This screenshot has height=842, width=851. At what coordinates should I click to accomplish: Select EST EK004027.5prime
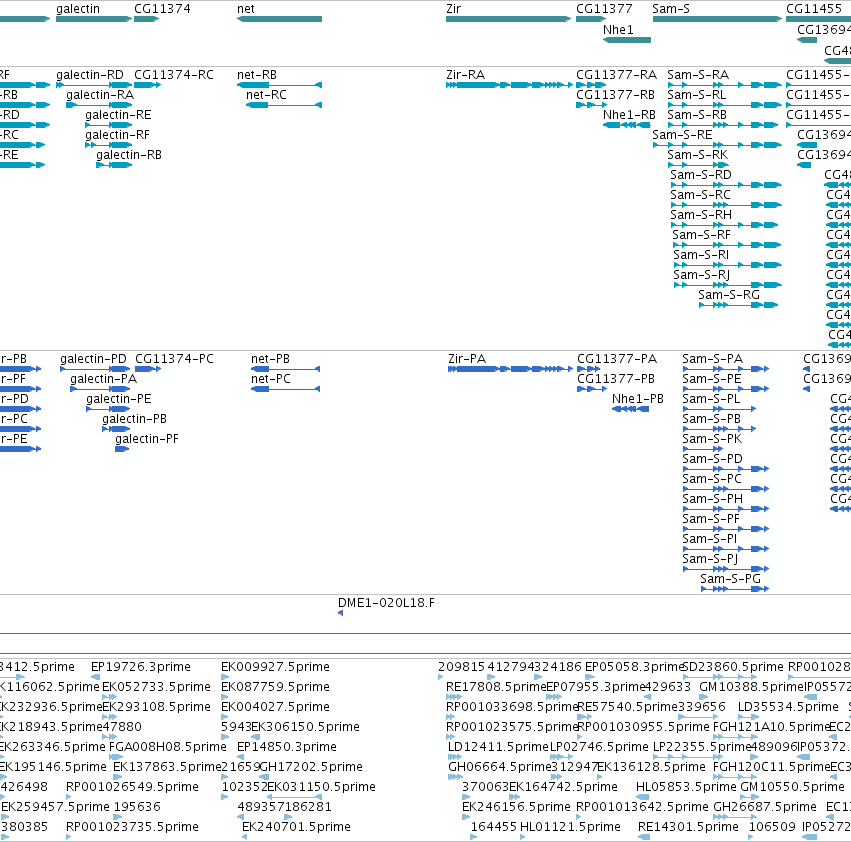pyautogui.click(x=225, y=717)
